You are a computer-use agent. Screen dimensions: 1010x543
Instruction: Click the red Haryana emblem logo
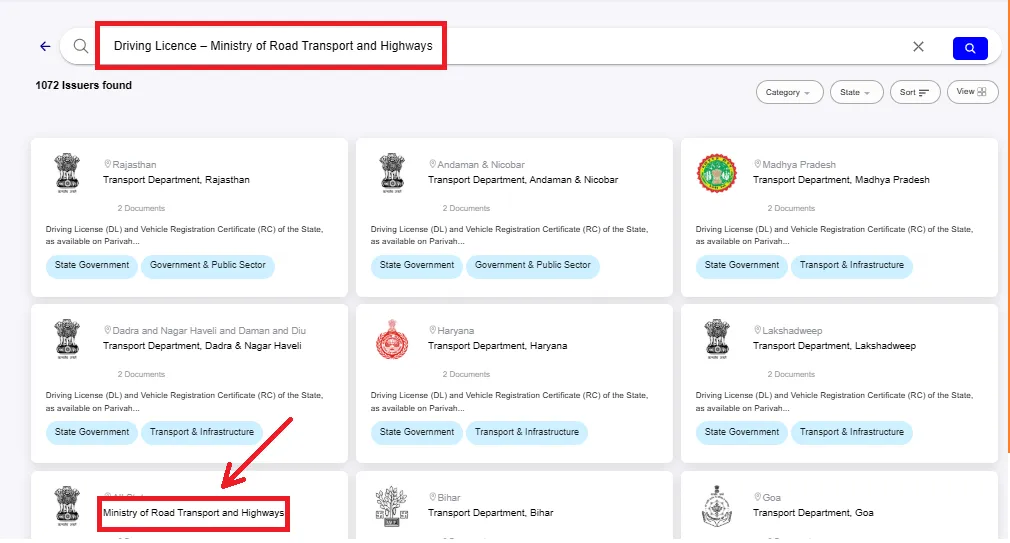(x=392, y=339)
